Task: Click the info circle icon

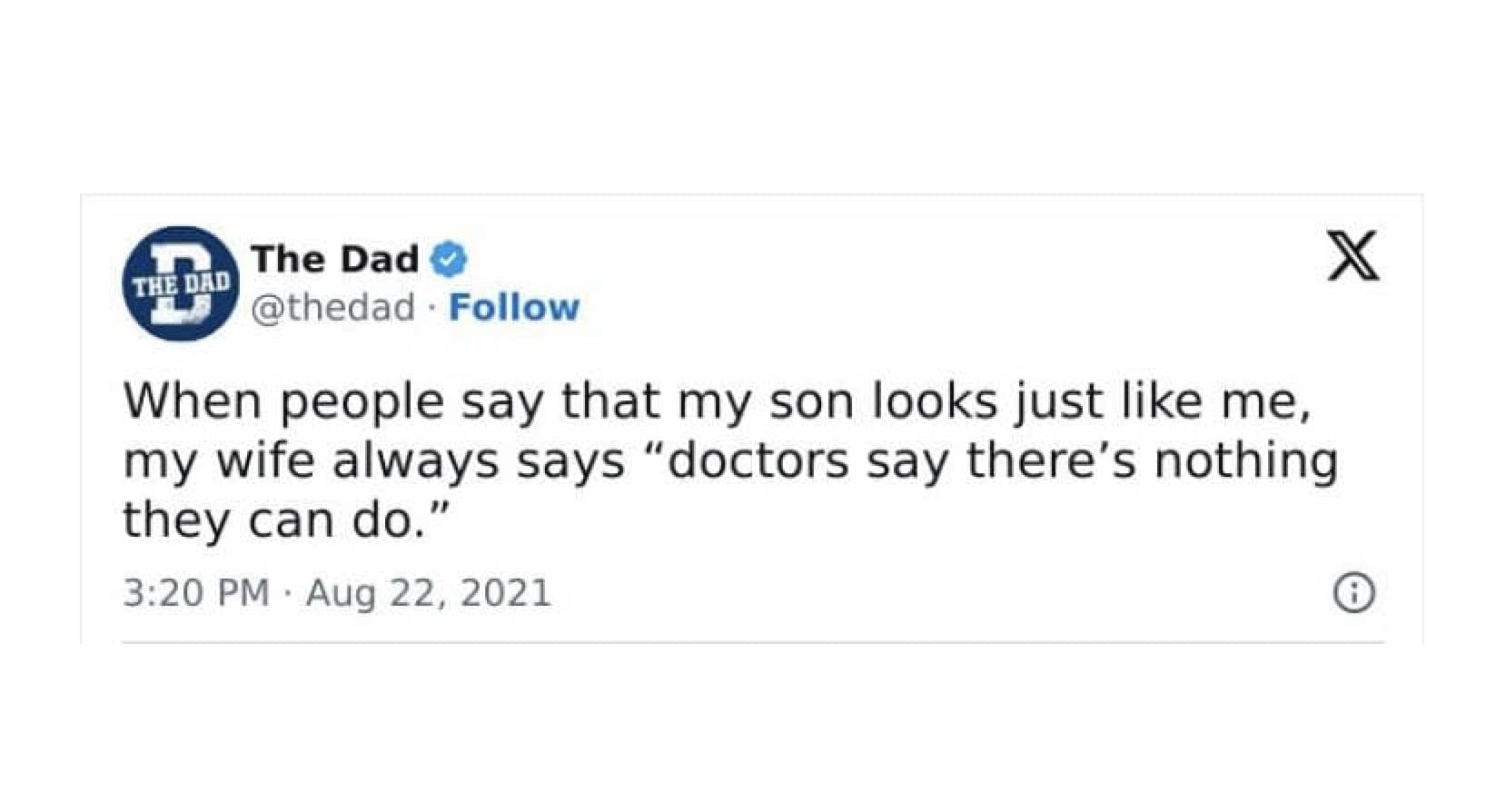Action: coord(1353,593)
